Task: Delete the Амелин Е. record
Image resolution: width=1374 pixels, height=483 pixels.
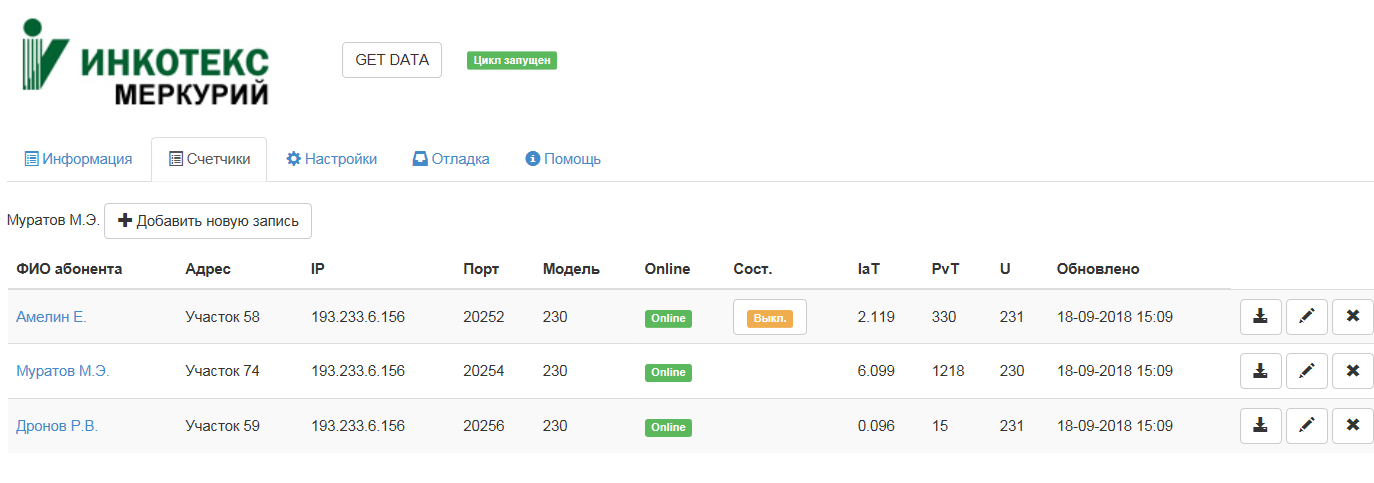Action: click(x=1353, y=317)
